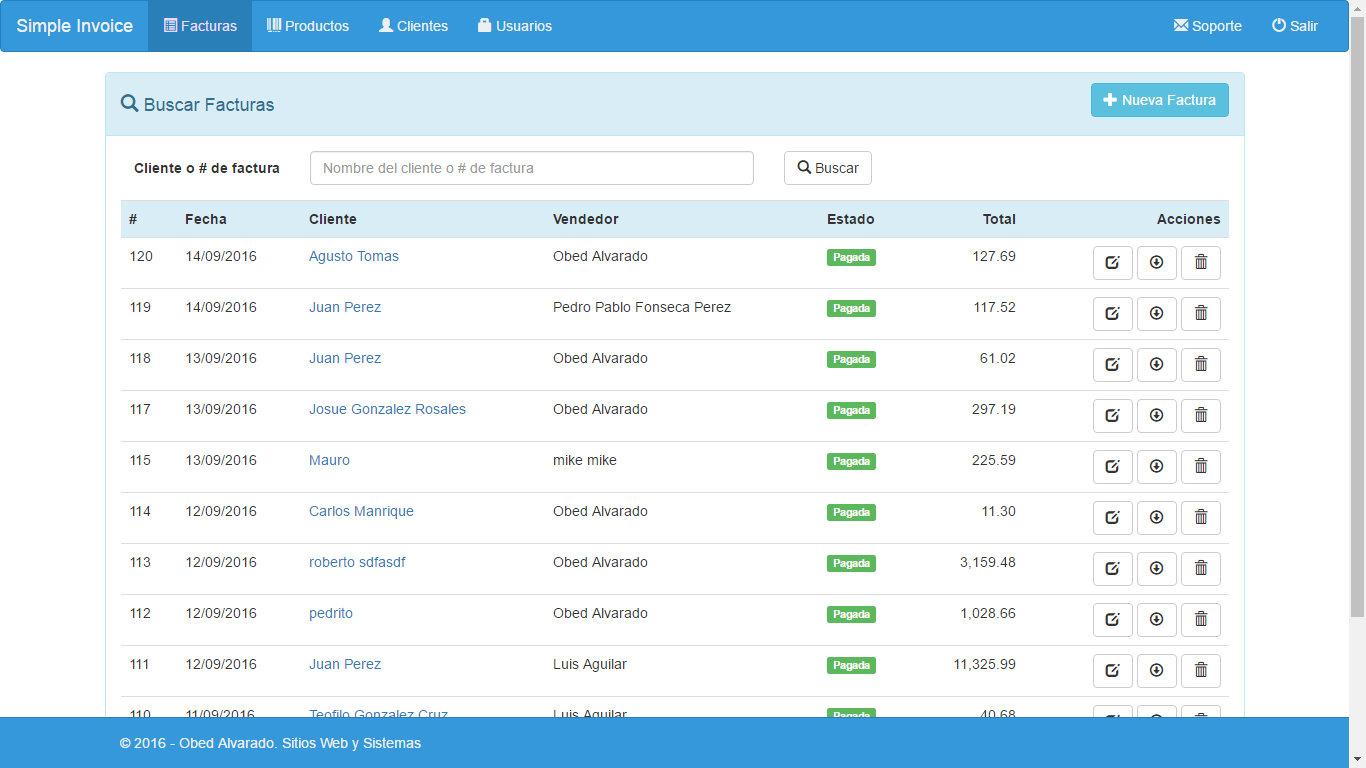The image size is (1366, 768).
Task: Delete invoice 112
Action: pos(1201,620)
